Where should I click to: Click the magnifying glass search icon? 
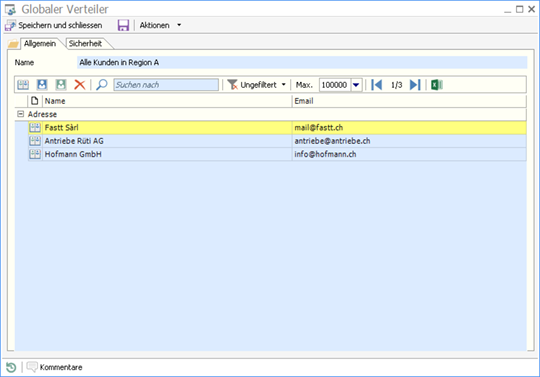click(x=102, y=85)
